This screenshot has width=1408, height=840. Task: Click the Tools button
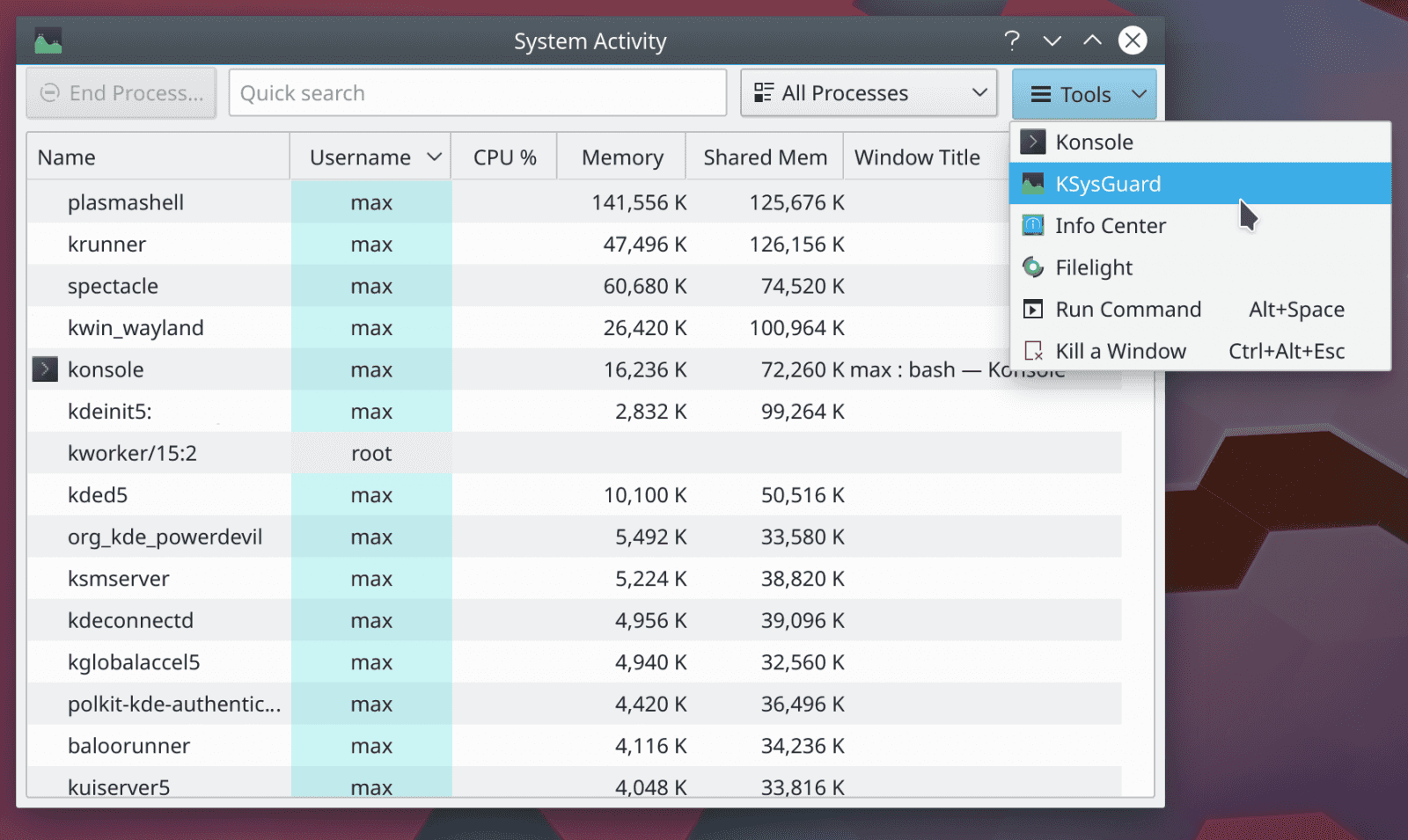pyautogui.click(x=1083, y=93)
